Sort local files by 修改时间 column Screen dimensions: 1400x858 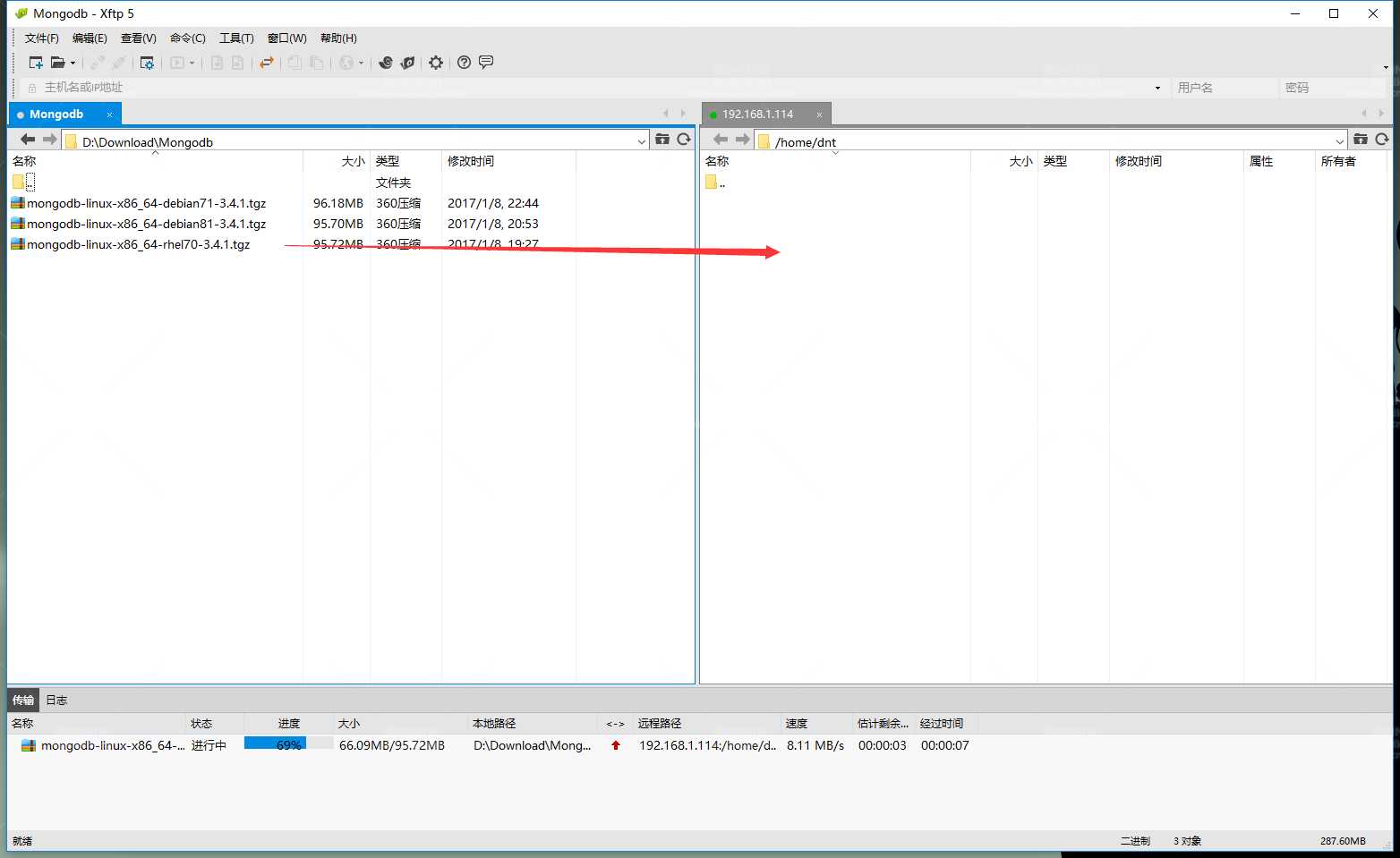(x=508, y=161)
